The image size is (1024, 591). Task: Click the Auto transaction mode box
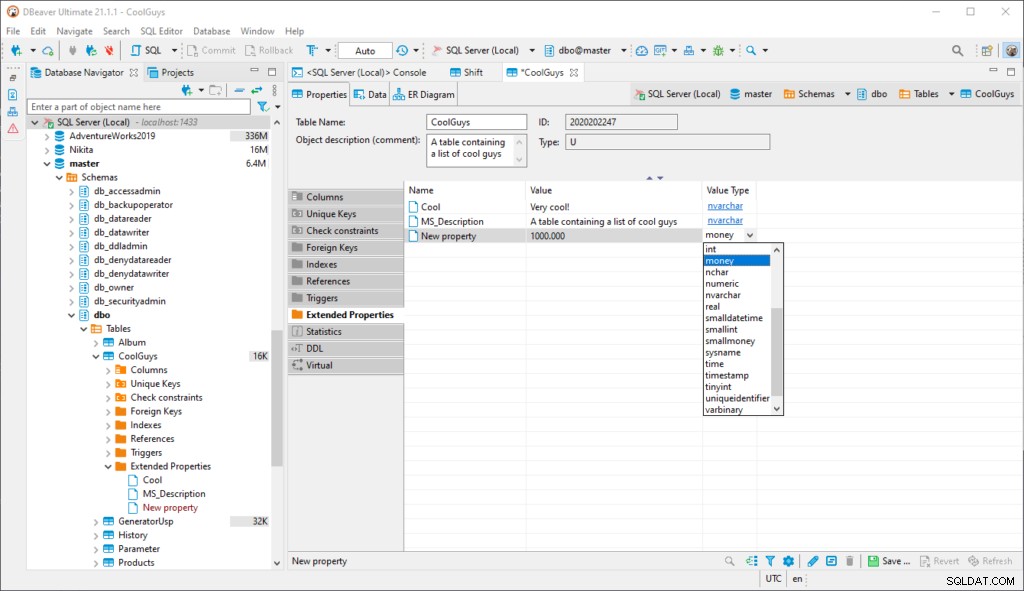[x=365, y=50]
